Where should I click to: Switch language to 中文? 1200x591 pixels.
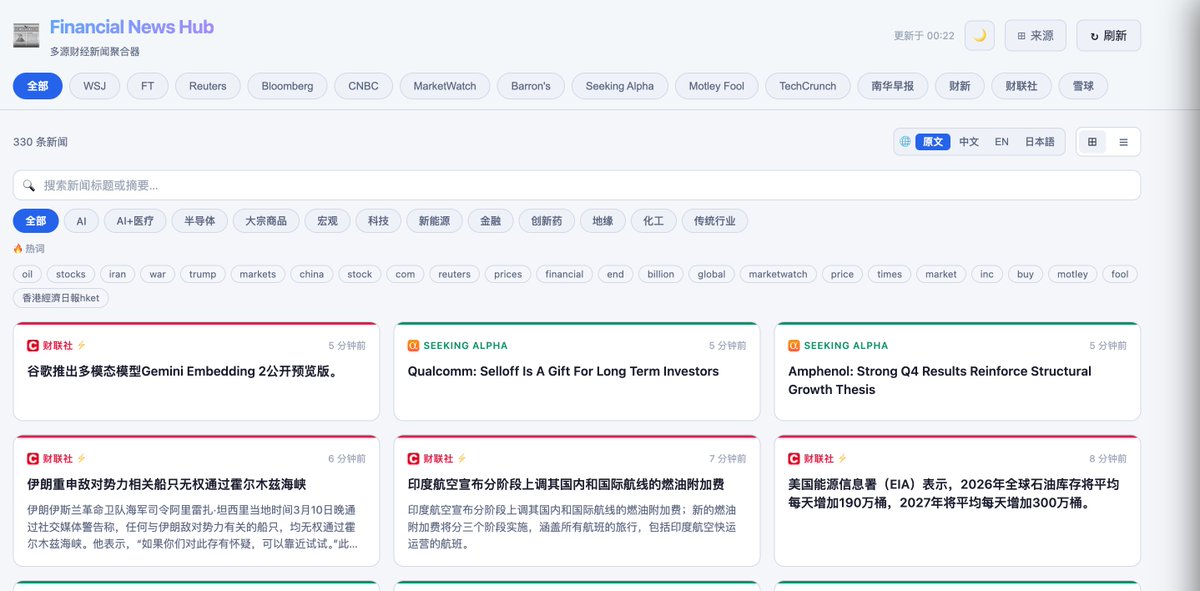coord(969,142)
